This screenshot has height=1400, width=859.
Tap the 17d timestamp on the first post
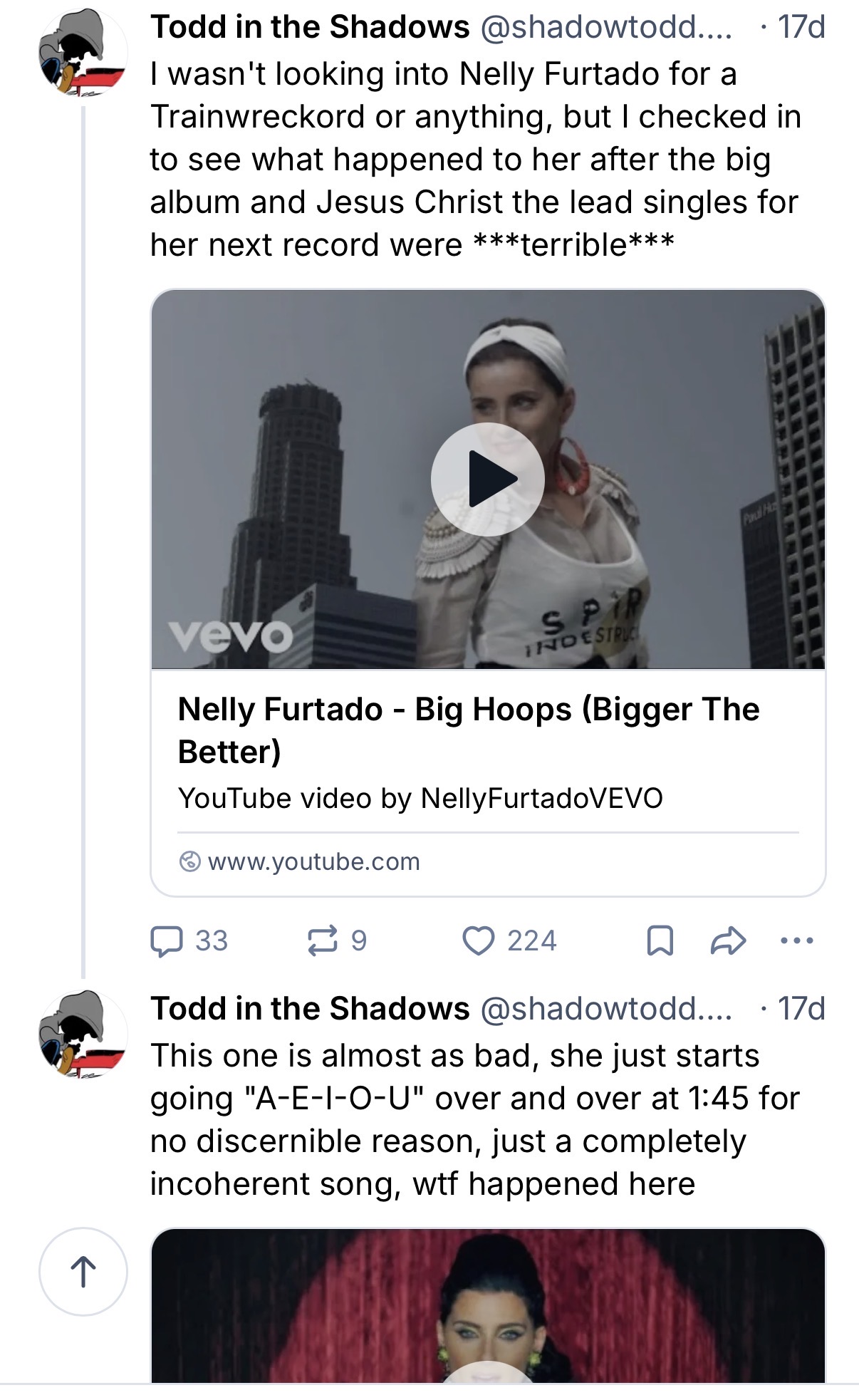pos(801,27)
